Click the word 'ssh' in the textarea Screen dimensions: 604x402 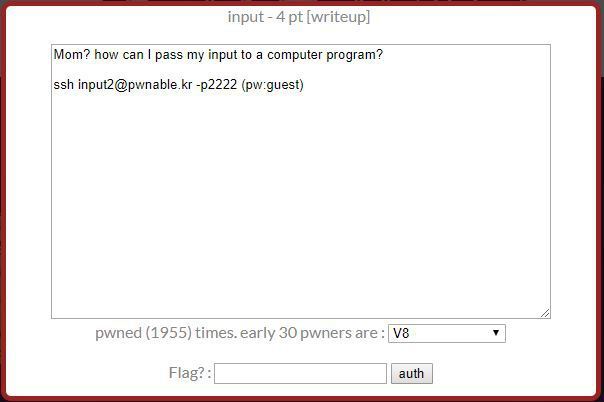tap(64, 85)
